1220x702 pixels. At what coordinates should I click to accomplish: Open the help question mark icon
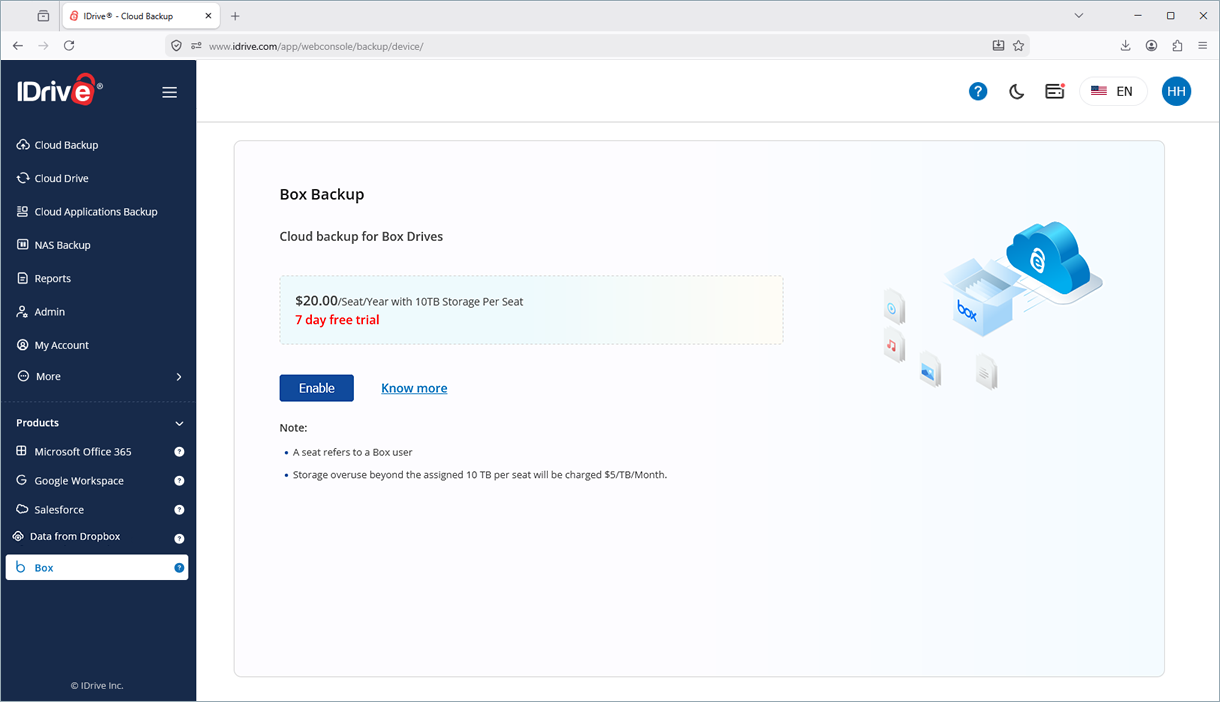[x=978, y=91]
